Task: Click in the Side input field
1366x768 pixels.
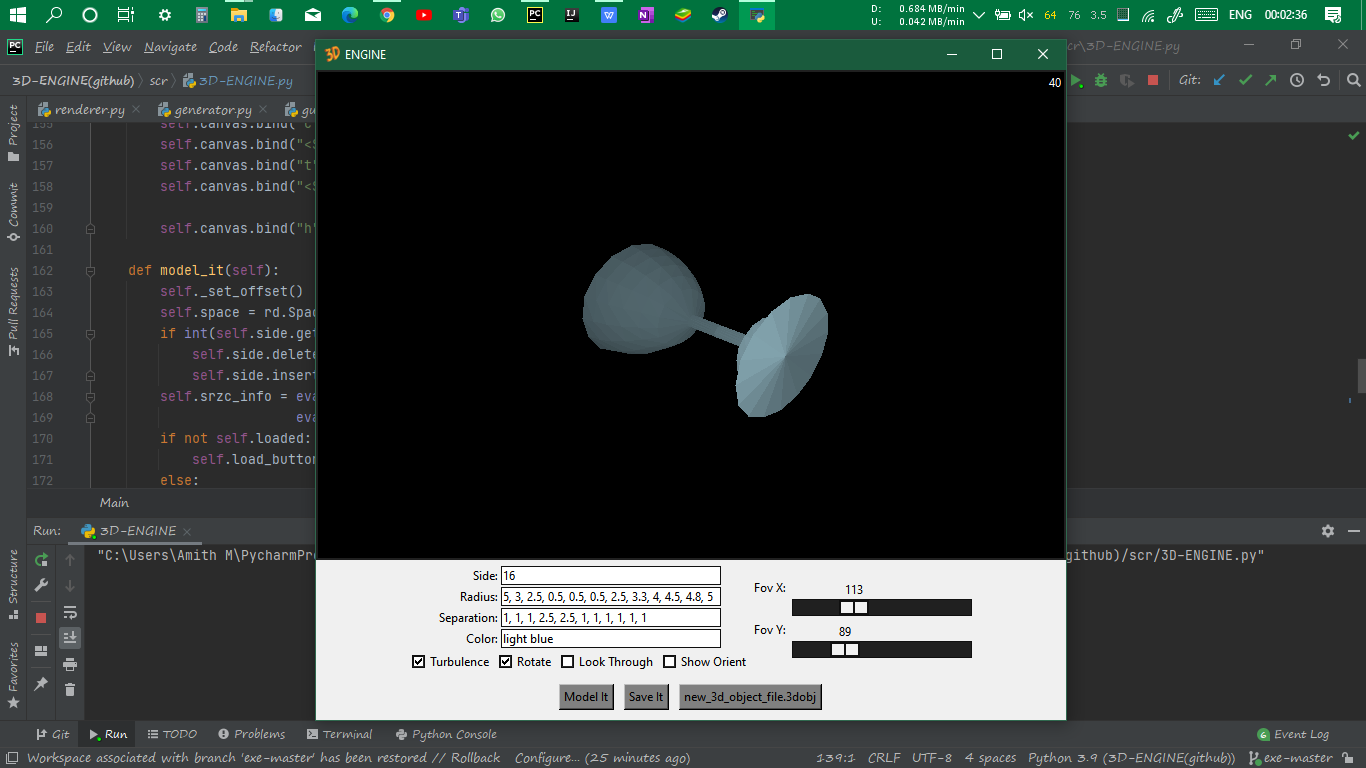Action: pos(611,575)
